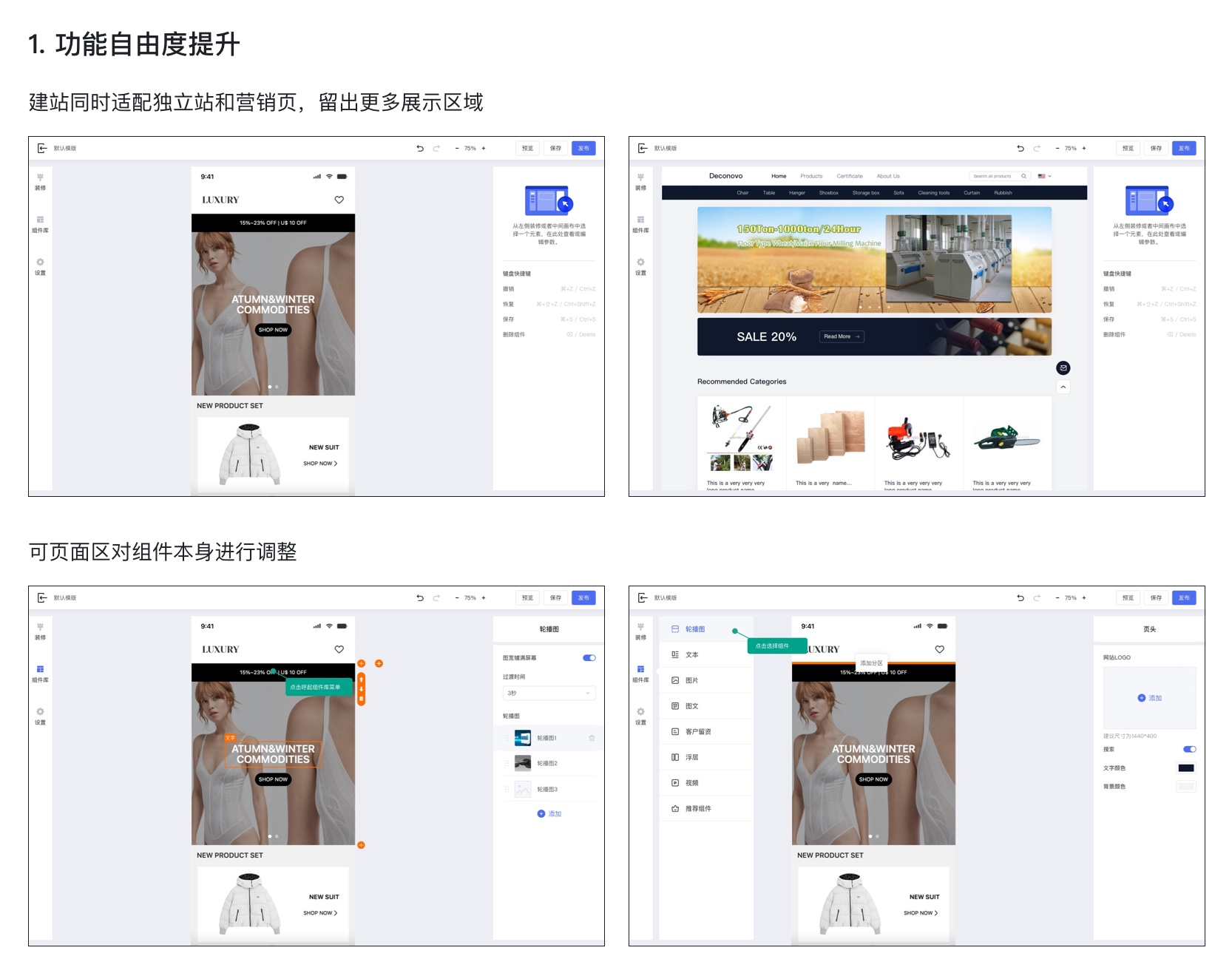Select Storage box in the dark category bar
Image resolution: width=1232 pixels, height=976 pixels.
coord(865,193)
